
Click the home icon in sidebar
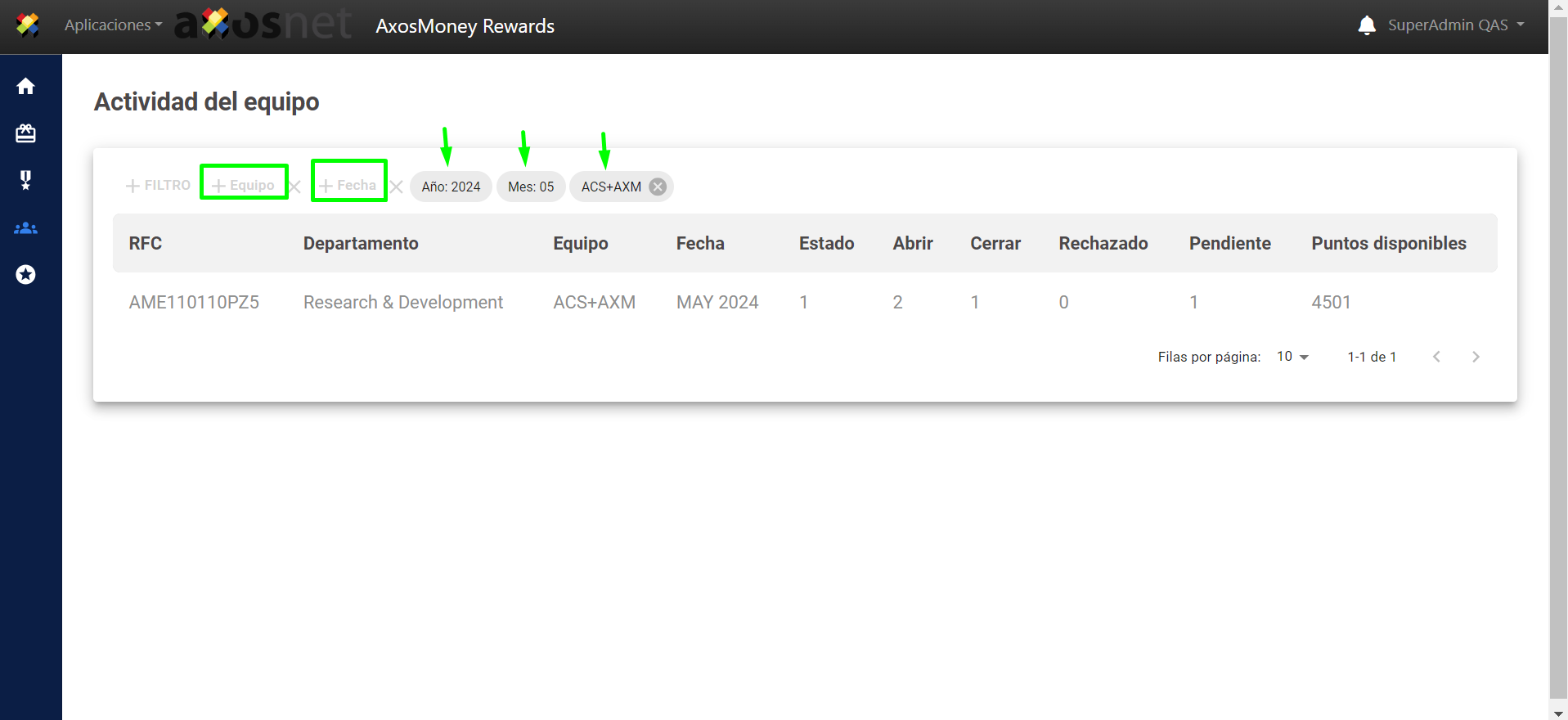tap(26, 86)
